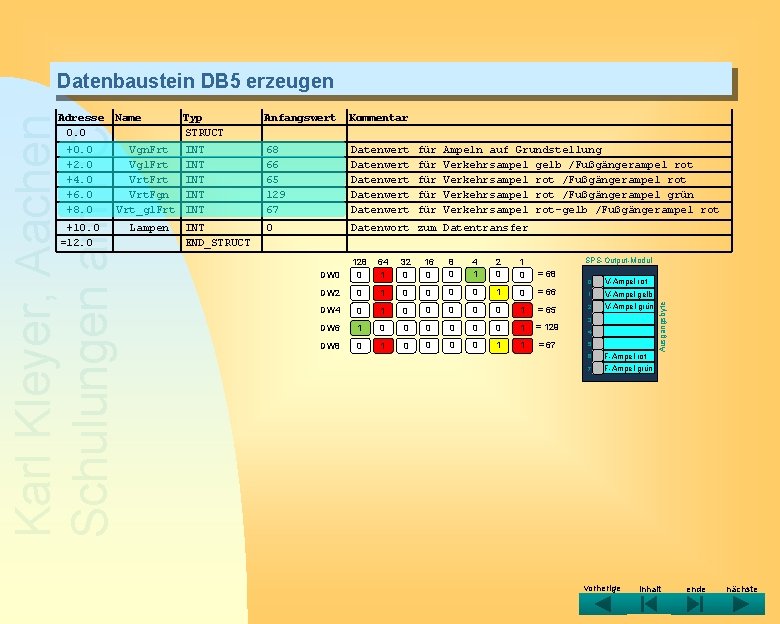
Task: Click the END_STRUCT type cell
Action: [x=221, y=242]
